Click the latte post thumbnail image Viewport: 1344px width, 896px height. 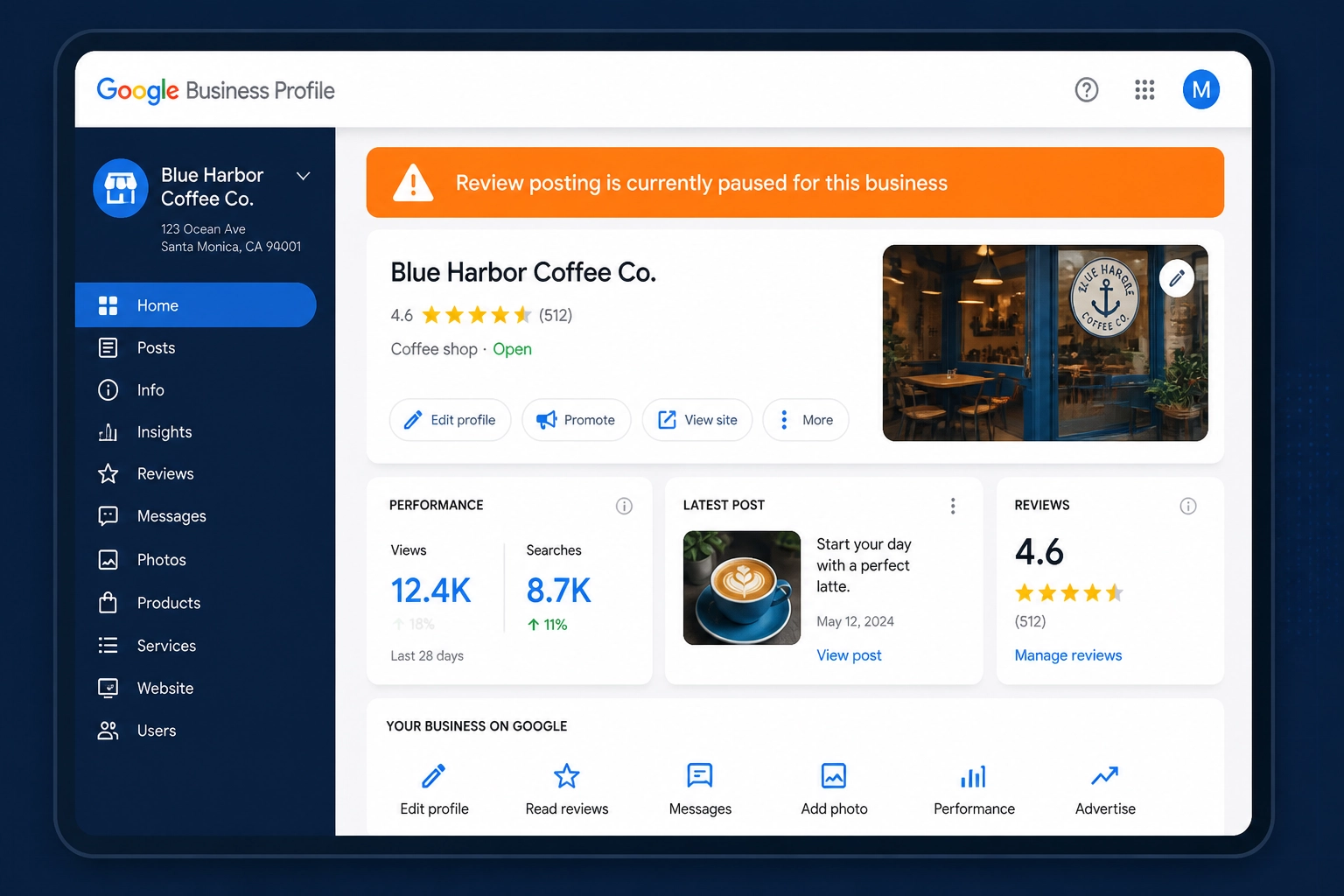pyautogui.click(x=742, y=588)
